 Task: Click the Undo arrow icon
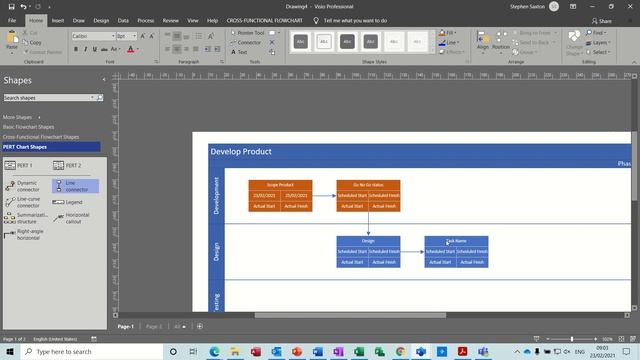pos(24,7)
